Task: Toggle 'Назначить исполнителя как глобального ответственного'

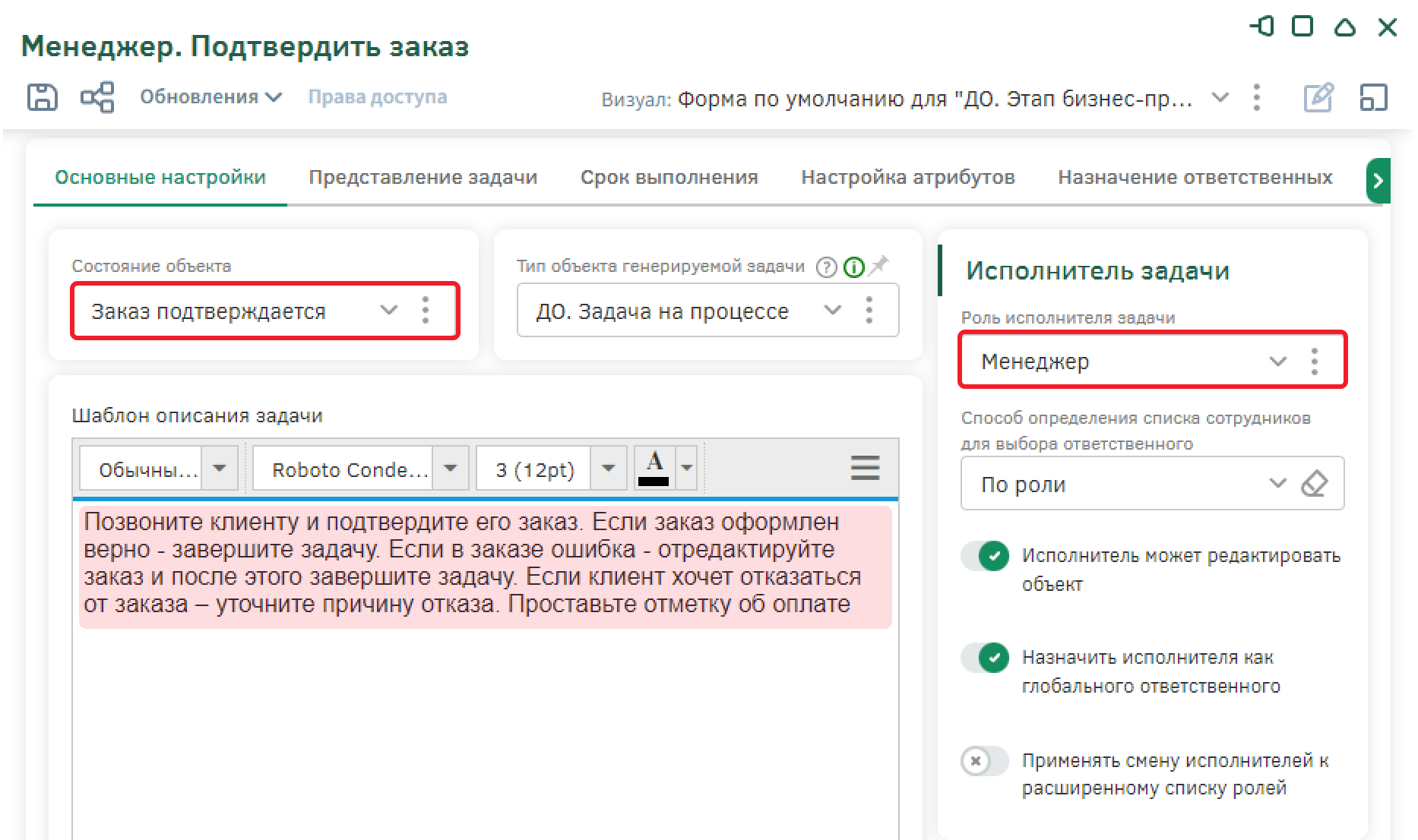Action: [986, 658]
